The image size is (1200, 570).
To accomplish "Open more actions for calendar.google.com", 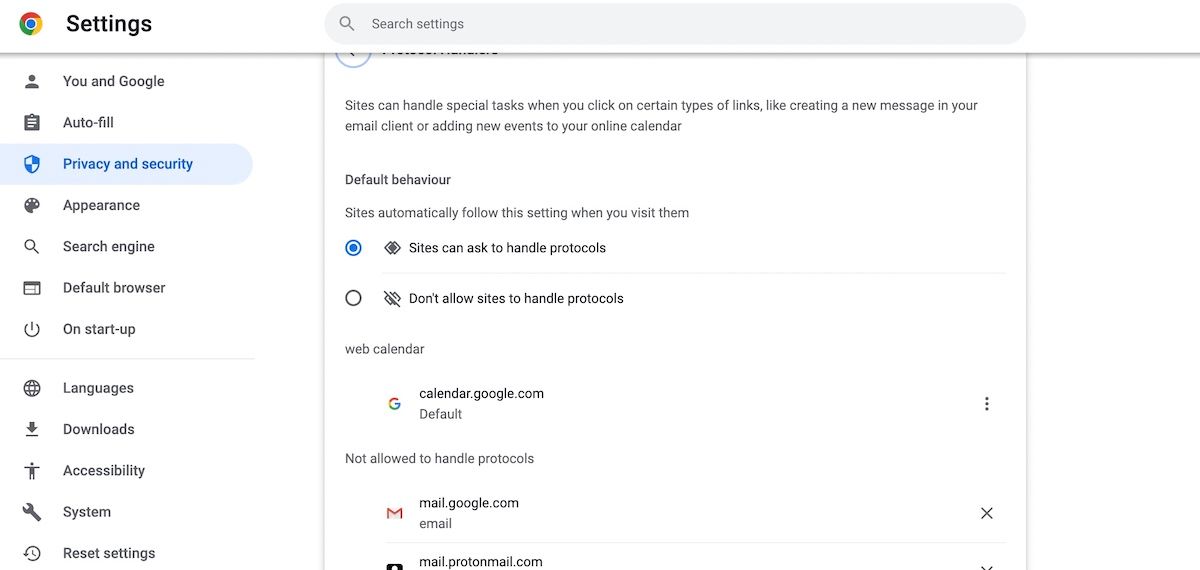I will tap(986, 404).
